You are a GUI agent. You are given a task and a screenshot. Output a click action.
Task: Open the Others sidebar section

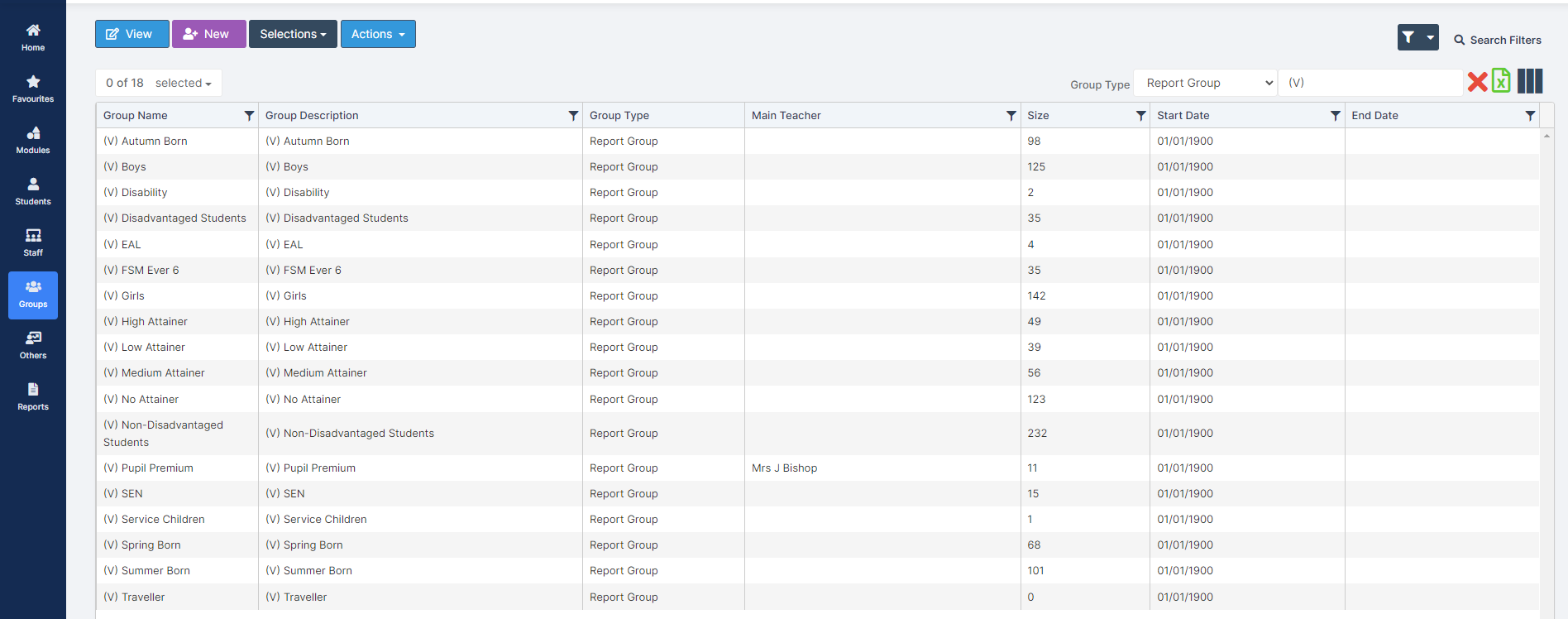click(x=33, y=346)
